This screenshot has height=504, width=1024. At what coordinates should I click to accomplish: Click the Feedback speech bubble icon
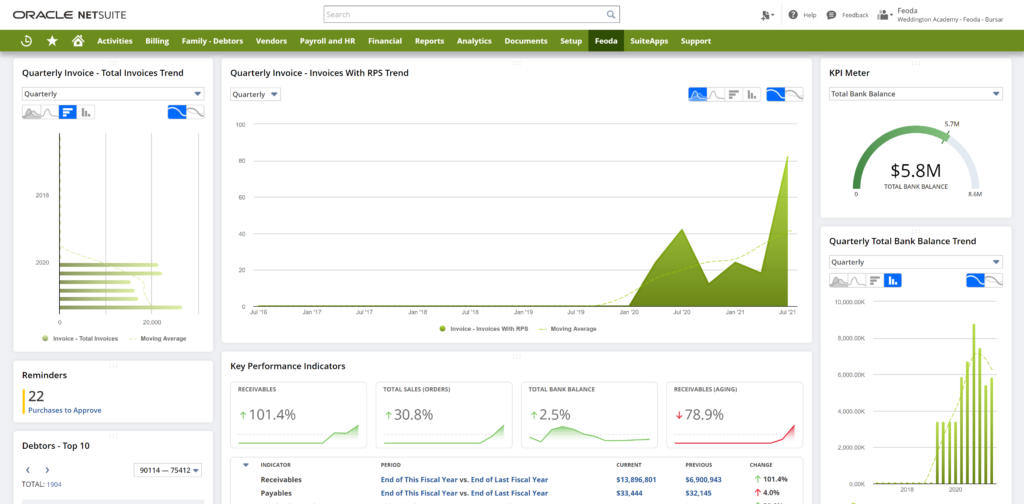tap(831, 14)
